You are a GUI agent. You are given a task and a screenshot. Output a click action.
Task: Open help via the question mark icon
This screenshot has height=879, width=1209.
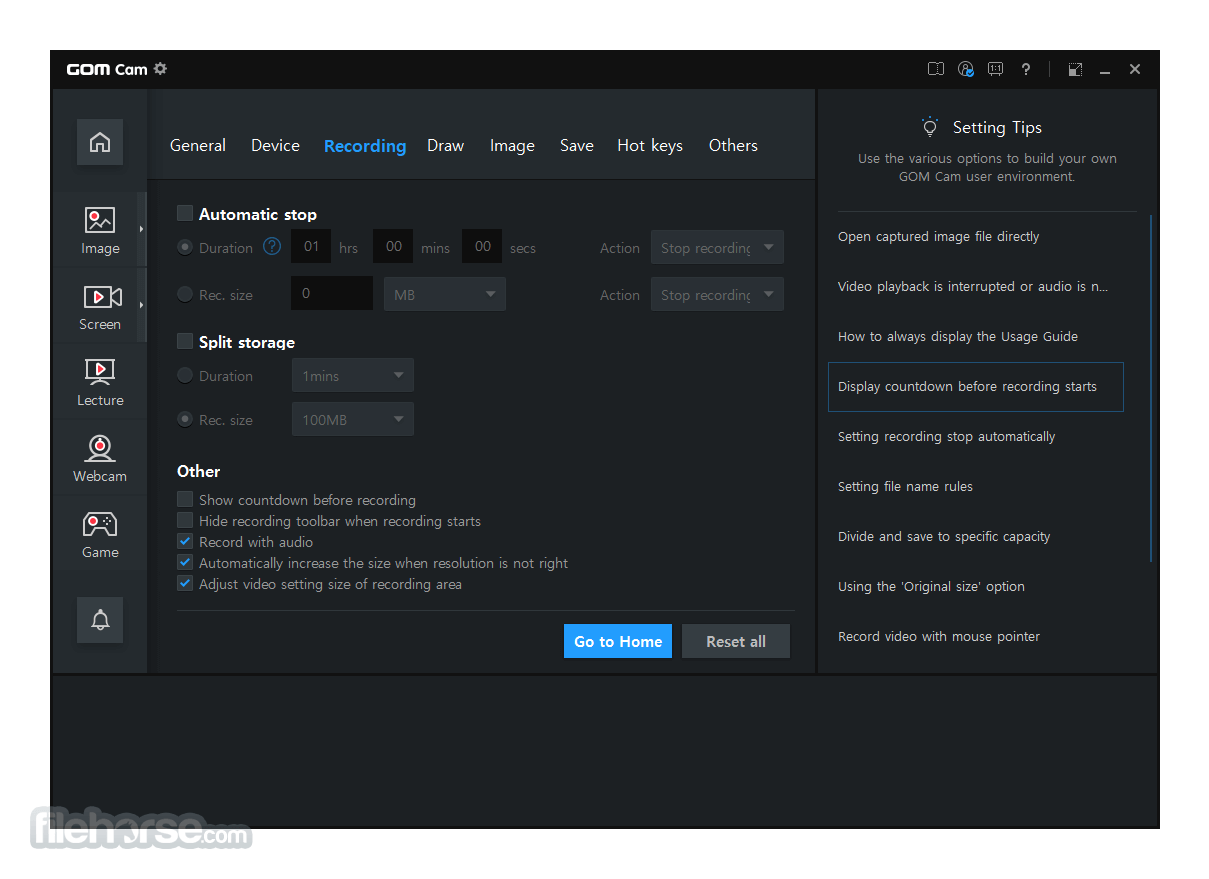[x=1025, y=69]
